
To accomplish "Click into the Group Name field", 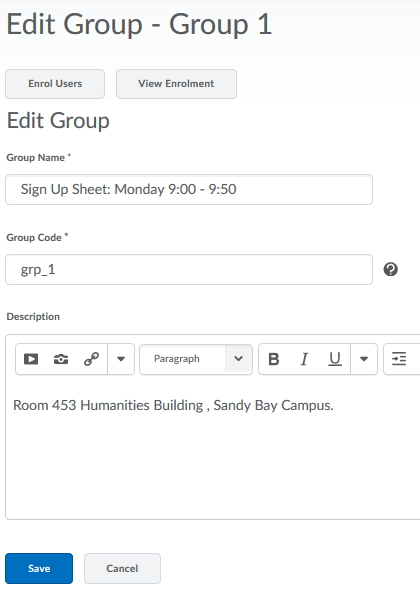I will click(x=189, y=189).
